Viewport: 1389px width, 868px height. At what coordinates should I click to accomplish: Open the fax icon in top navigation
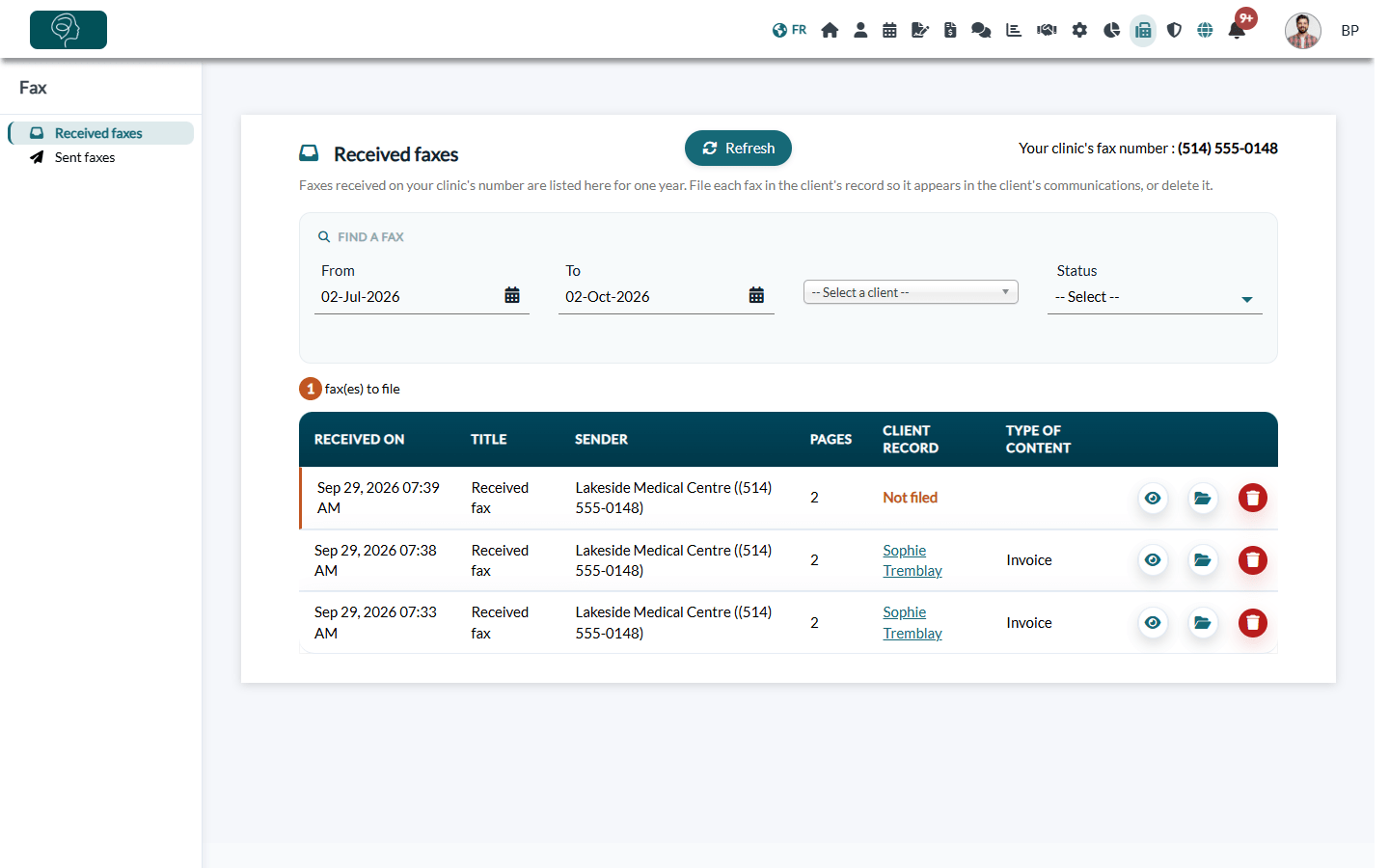click(x=1143, y=30)
